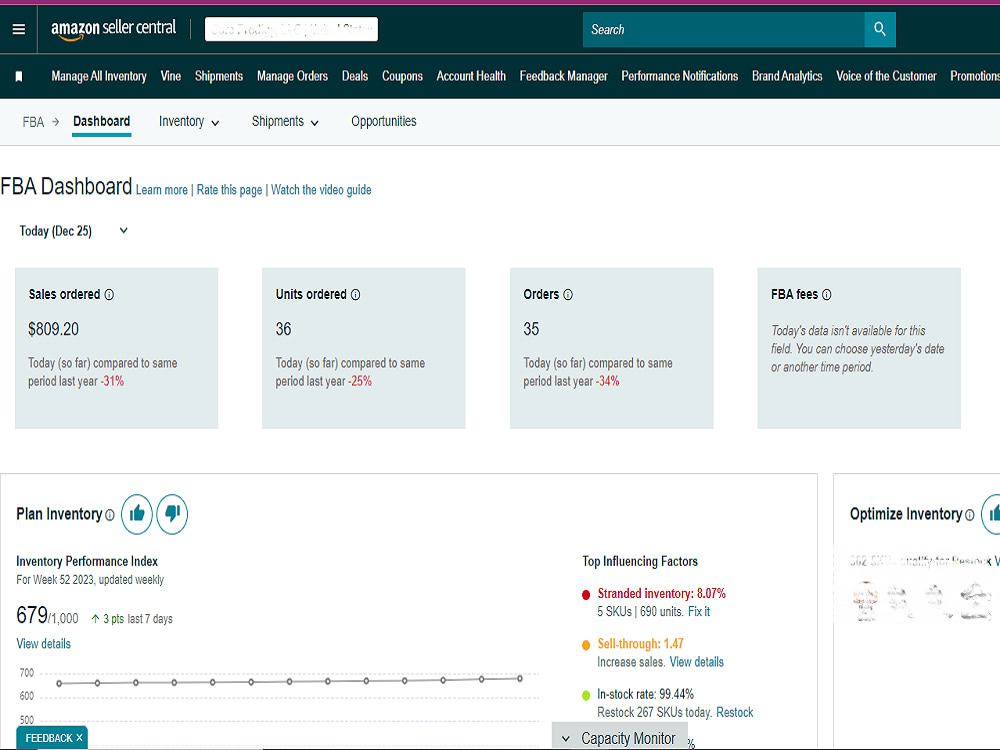Open Promotions nav item
Image resolution: width=1000 pixels, height=750 pixels.
pos(974,77)
